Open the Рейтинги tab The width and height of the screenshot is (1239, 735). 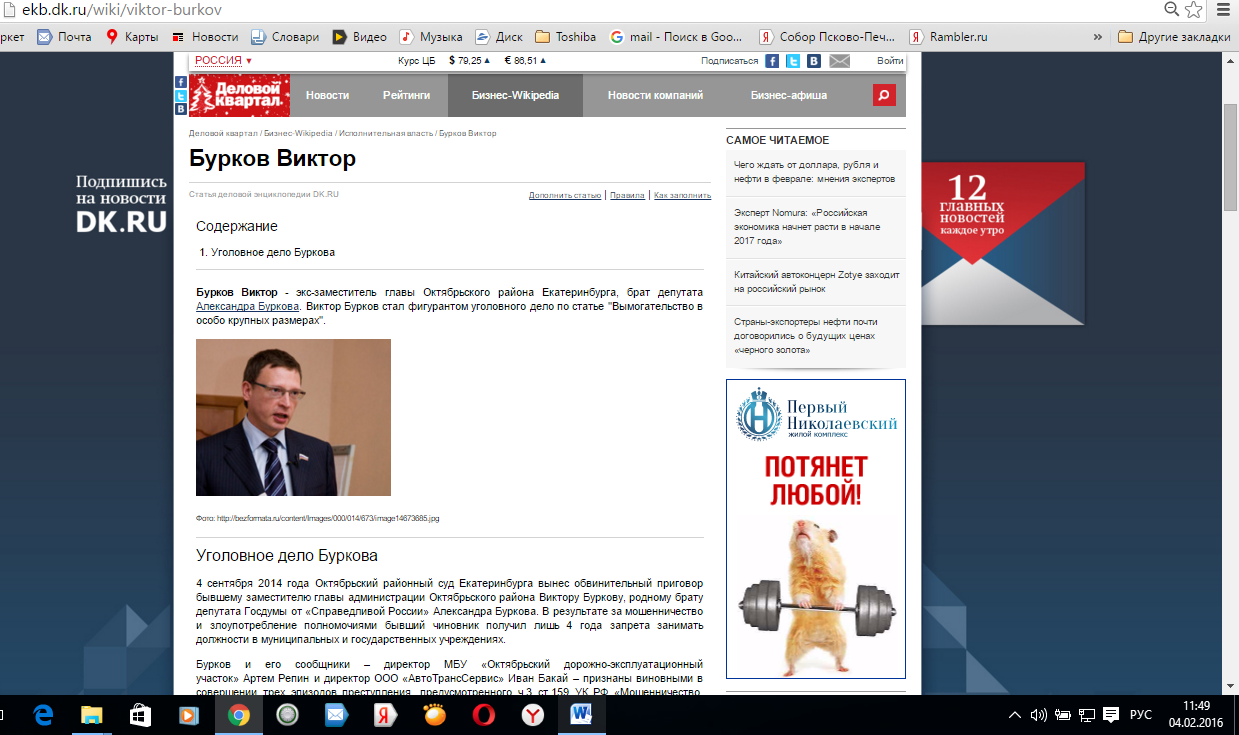click(406, 95)
